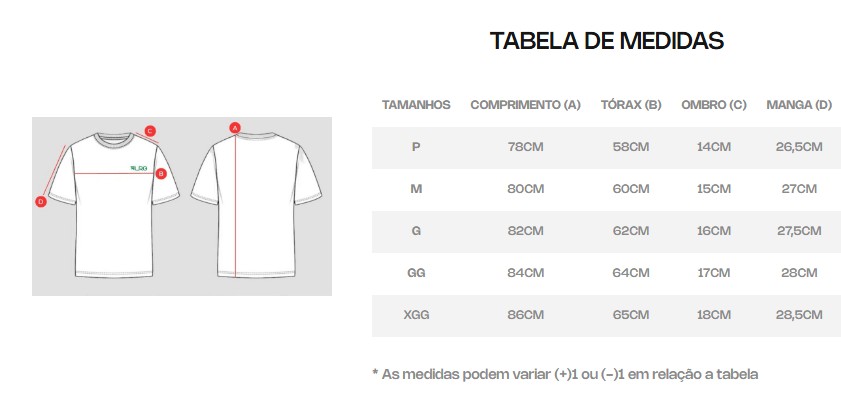Screen dimensions: 841x401
Task: Click the red marker D near the sleeve
Action: point(41,201)
